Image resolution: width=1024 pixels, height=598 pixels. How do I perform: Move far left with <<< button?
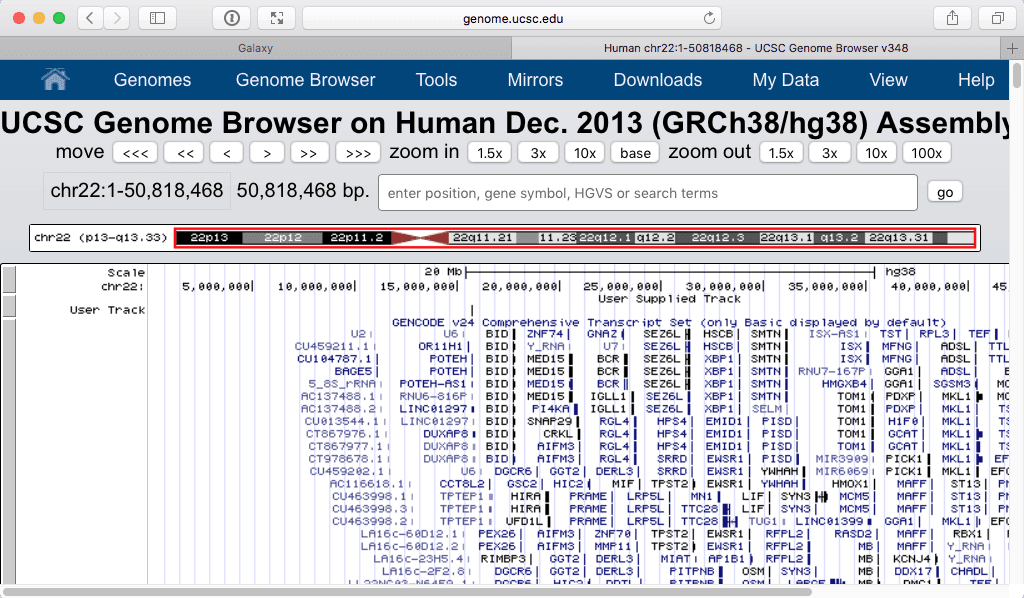click(x=134, y=153)
